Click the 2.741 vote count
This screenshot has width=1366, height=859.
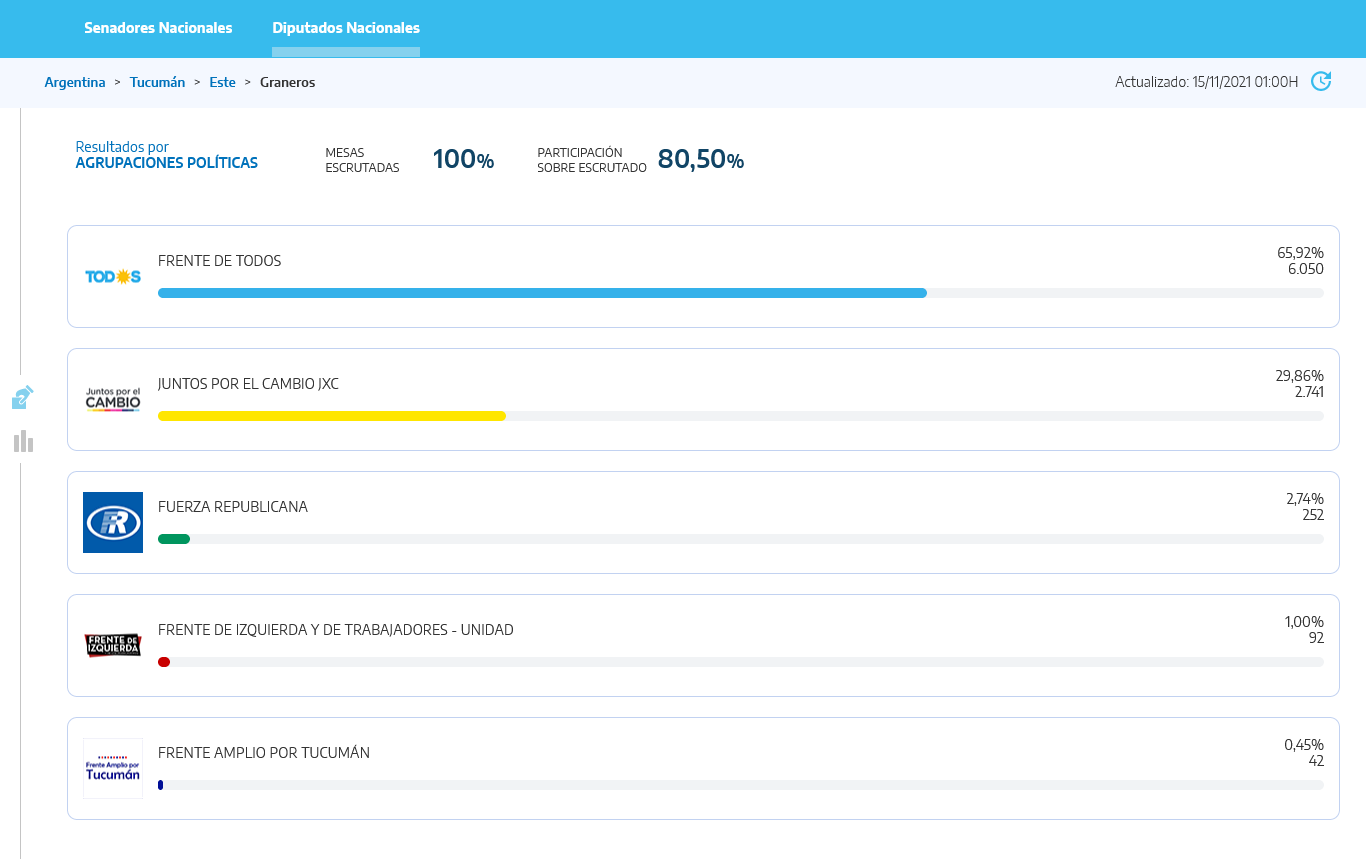click(1309, 392)
